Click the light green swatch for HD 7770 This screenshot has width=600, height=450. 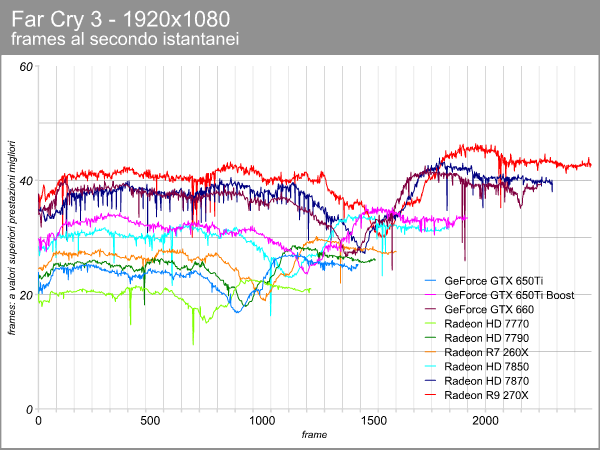pos(430,324)
